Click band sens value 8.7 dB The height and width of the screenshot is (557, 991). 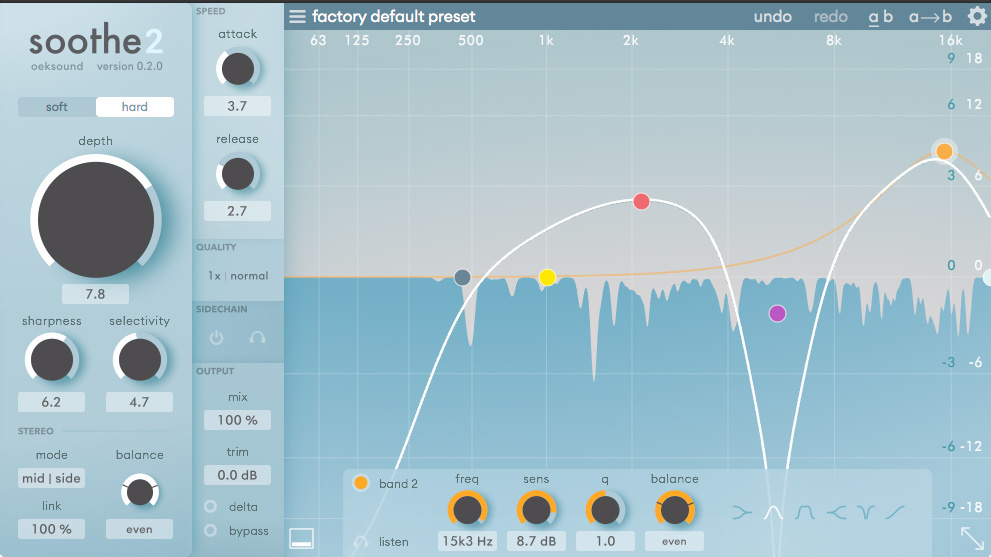click(x=536, y=541)
